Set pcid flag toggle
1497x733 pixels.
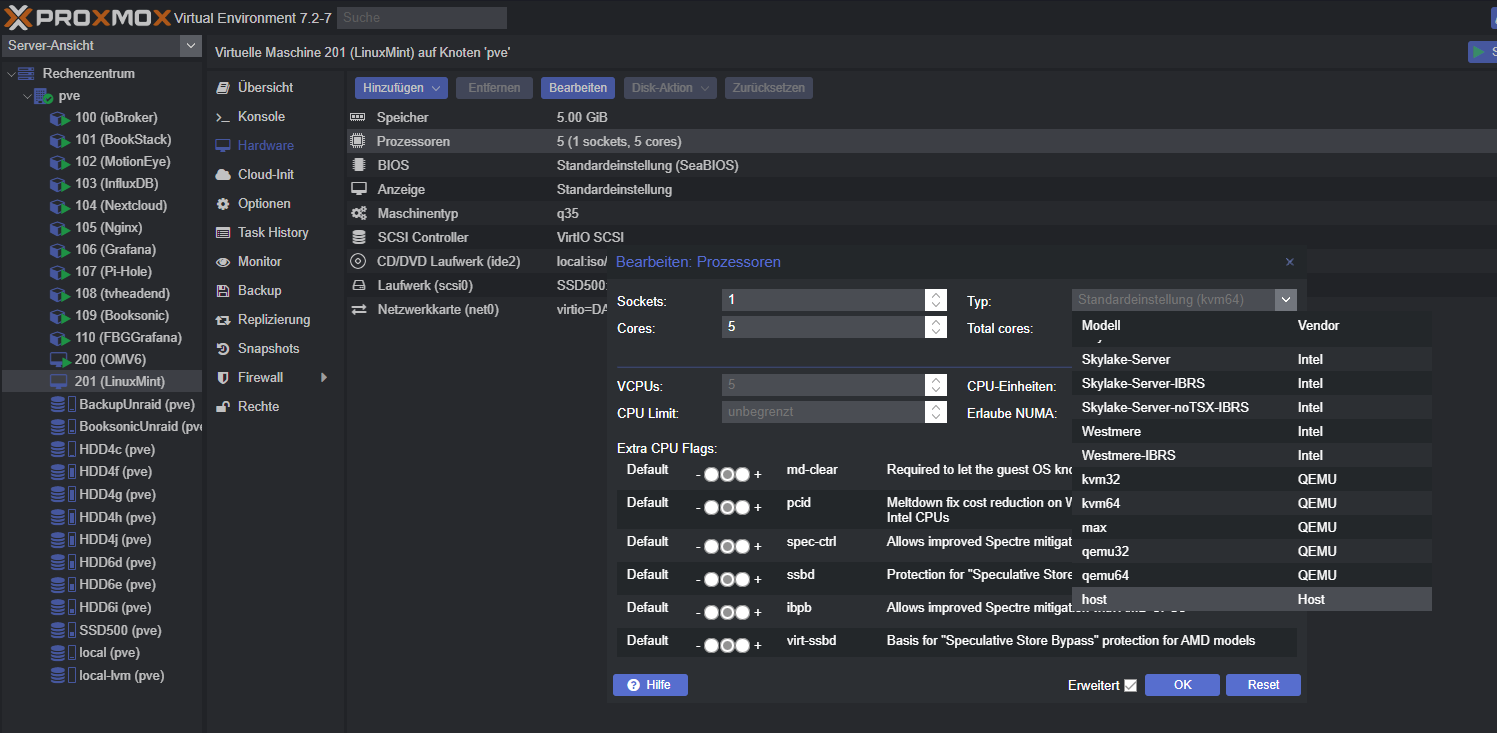(x=728, y=508)
